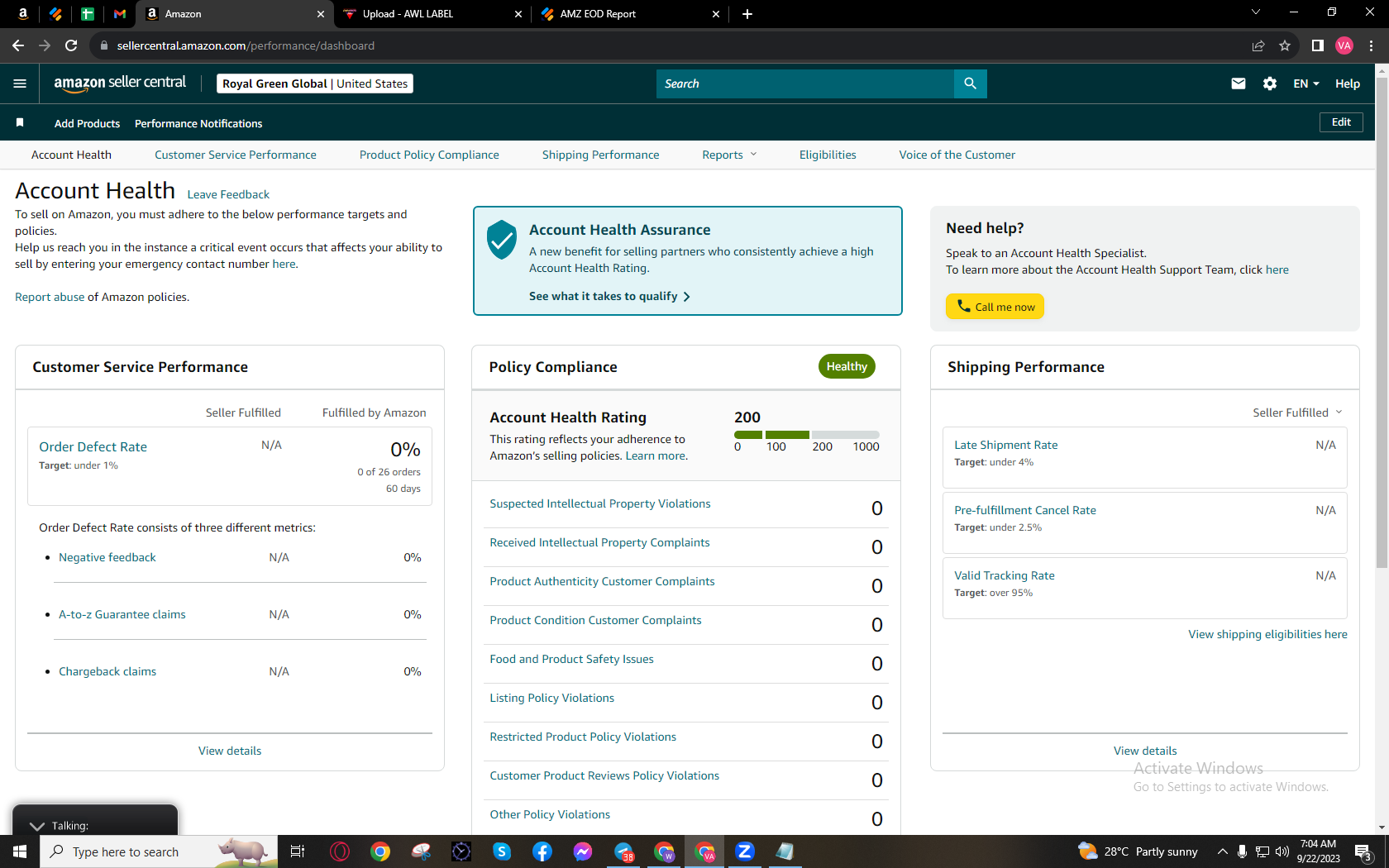Image resolution: width=1389 pixels, height=868 pixels.
Task: Click the Windows taskbar search box
Action: (x=157, y=851)
